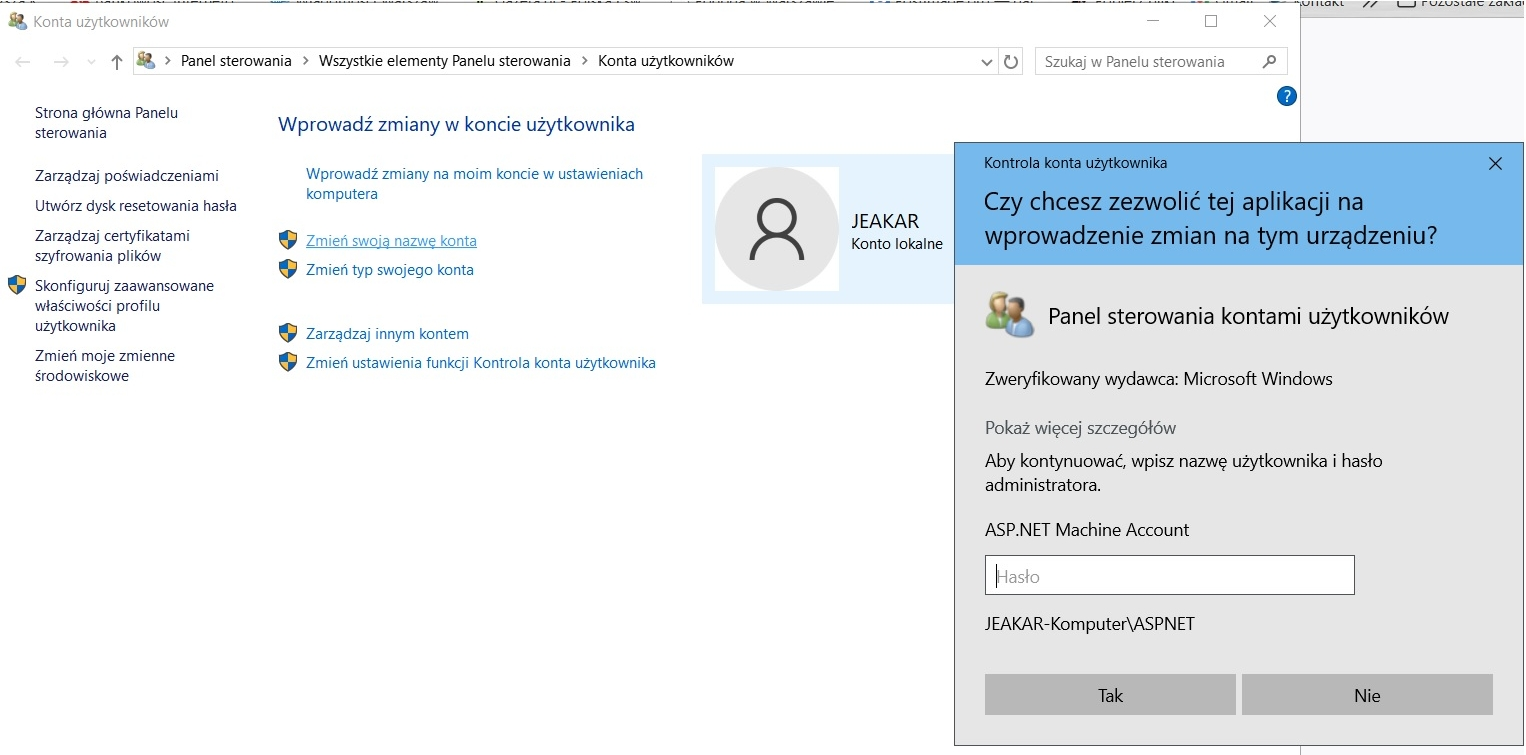Image resolution: width=1526 pixels, height=755 pixels.
Task: Click 'ASP.NET Machine Account' label
Action: click(x=1087, y=530)
